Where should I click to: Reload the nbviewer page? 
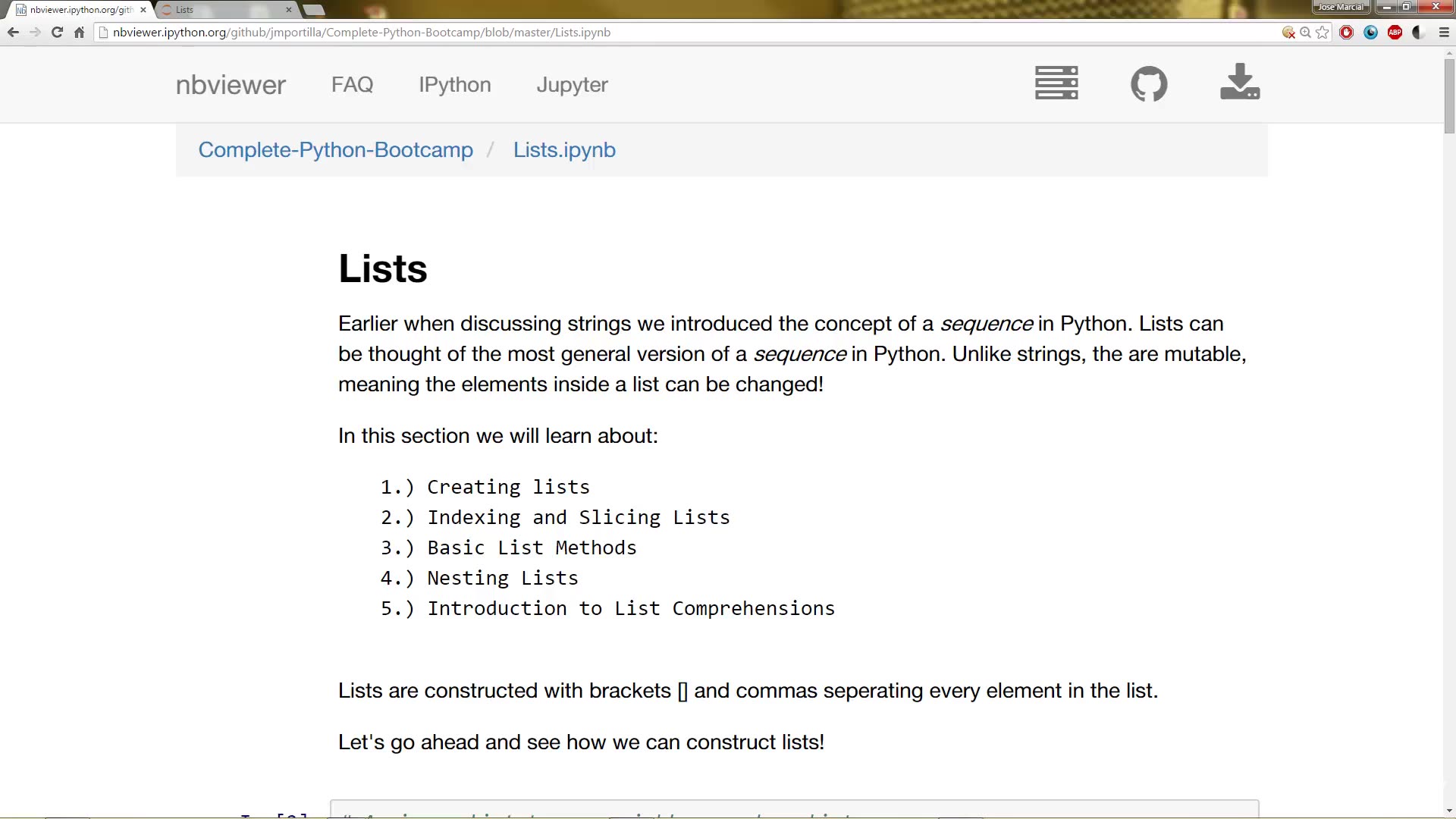click(x=57, y=33)
